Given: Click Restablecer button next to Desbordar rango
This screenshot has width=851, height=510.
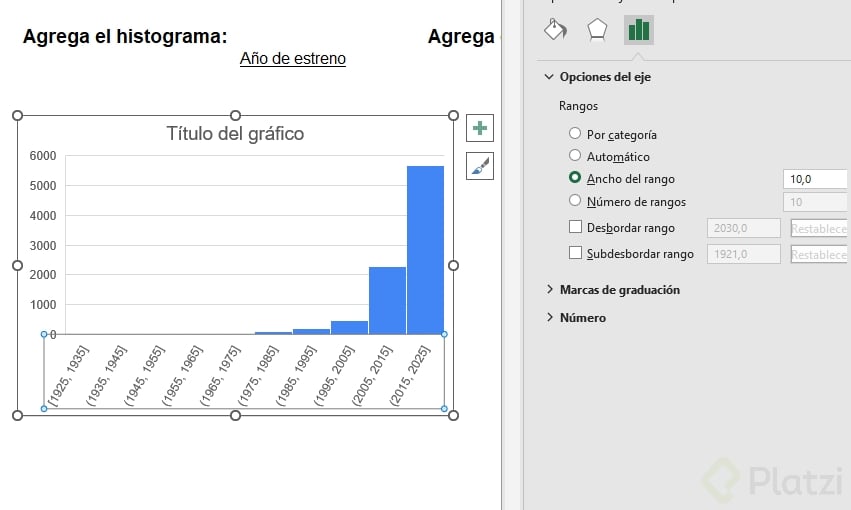Looking at the screenshot, I should [819, 228].
